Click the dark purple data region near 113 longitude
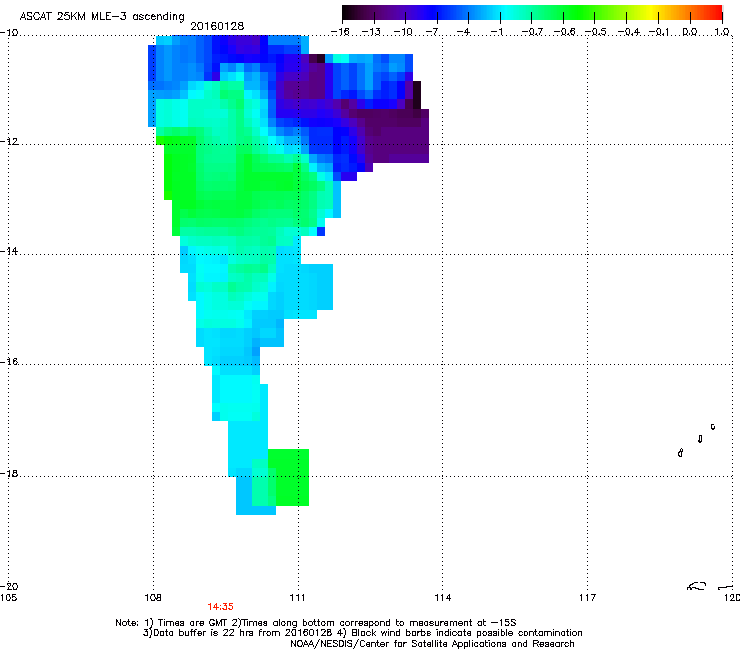 (396, 136)
